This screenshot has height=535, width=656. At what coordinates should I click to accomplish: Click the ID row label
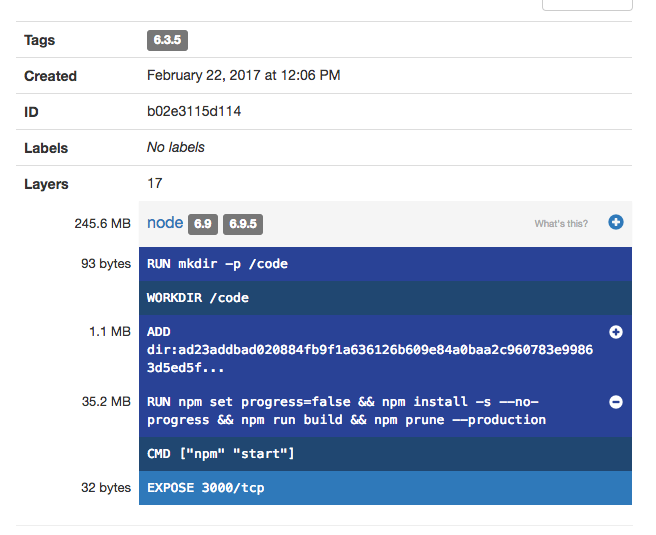31,112
